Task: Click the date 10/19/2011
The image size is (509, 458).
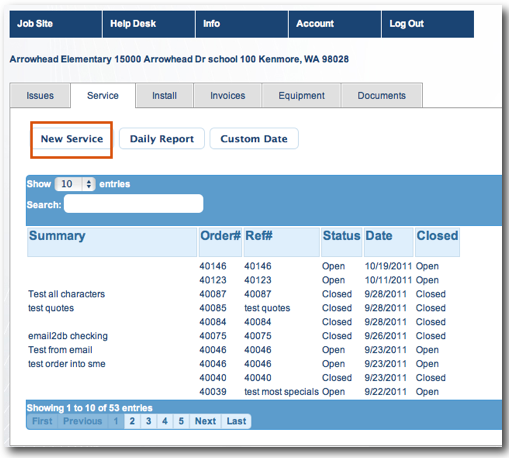Action: 388,266
